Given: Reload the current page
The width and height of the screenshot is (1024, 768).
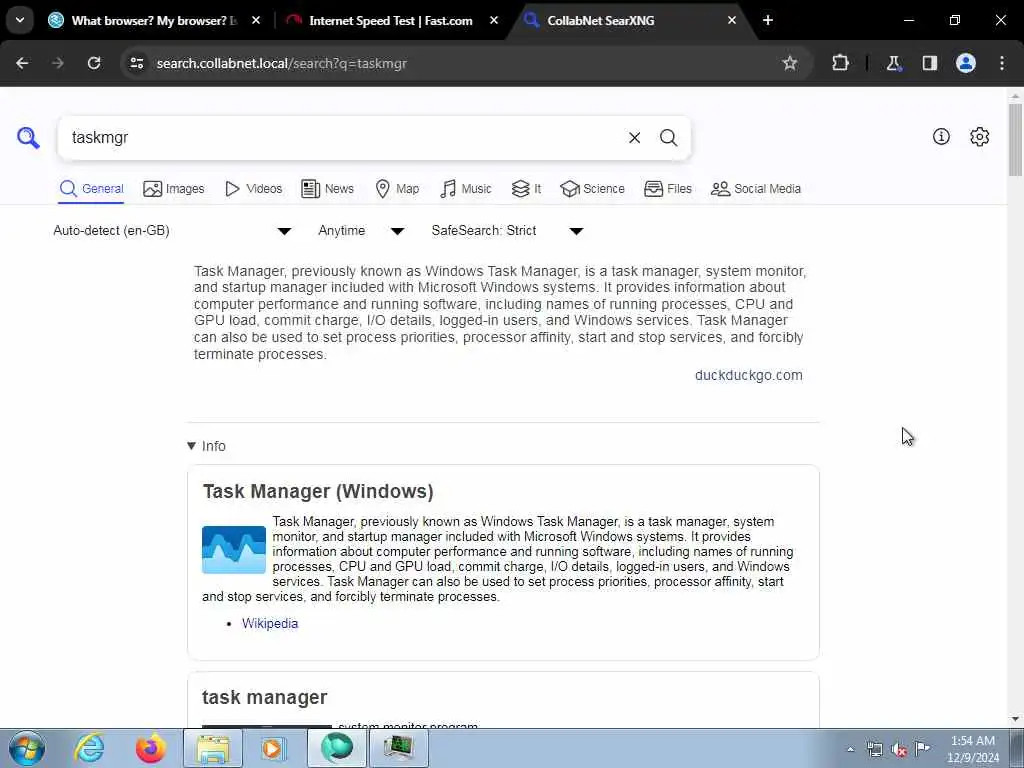Looking at the screenshot, I should tap(94, 63).
